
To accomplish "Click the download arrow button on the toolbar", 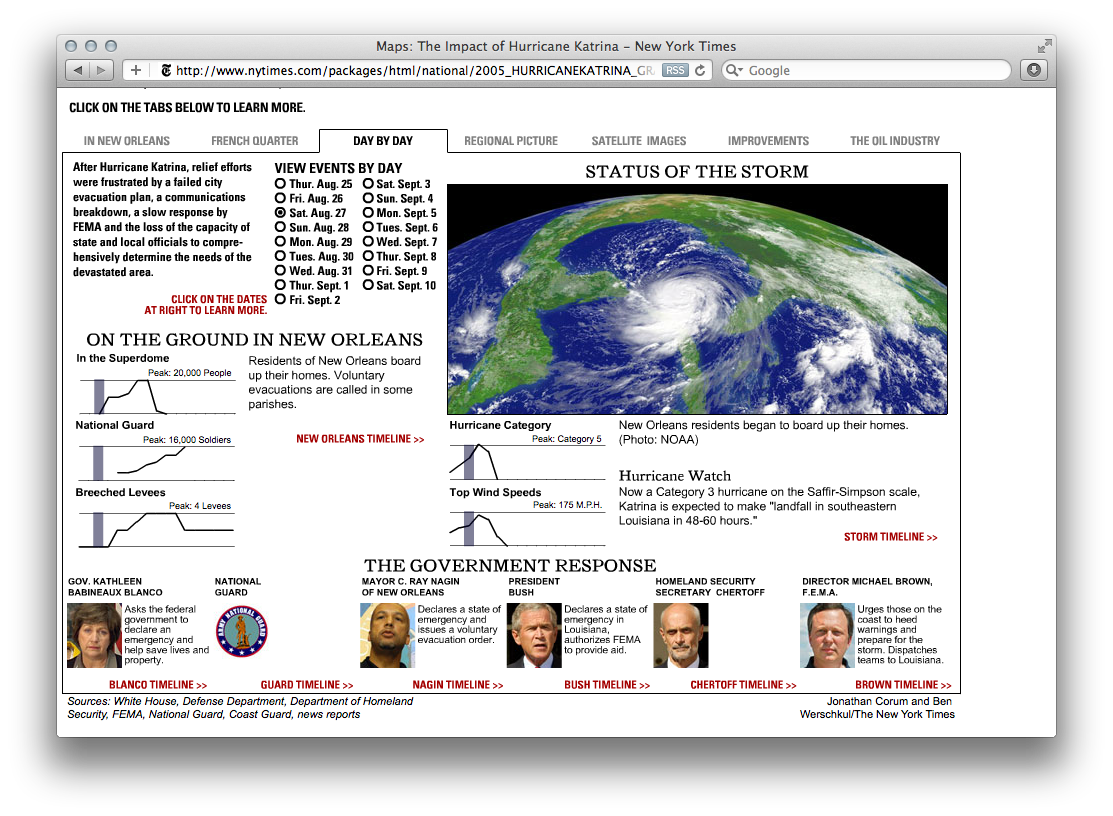I will tap(1034, 70).
